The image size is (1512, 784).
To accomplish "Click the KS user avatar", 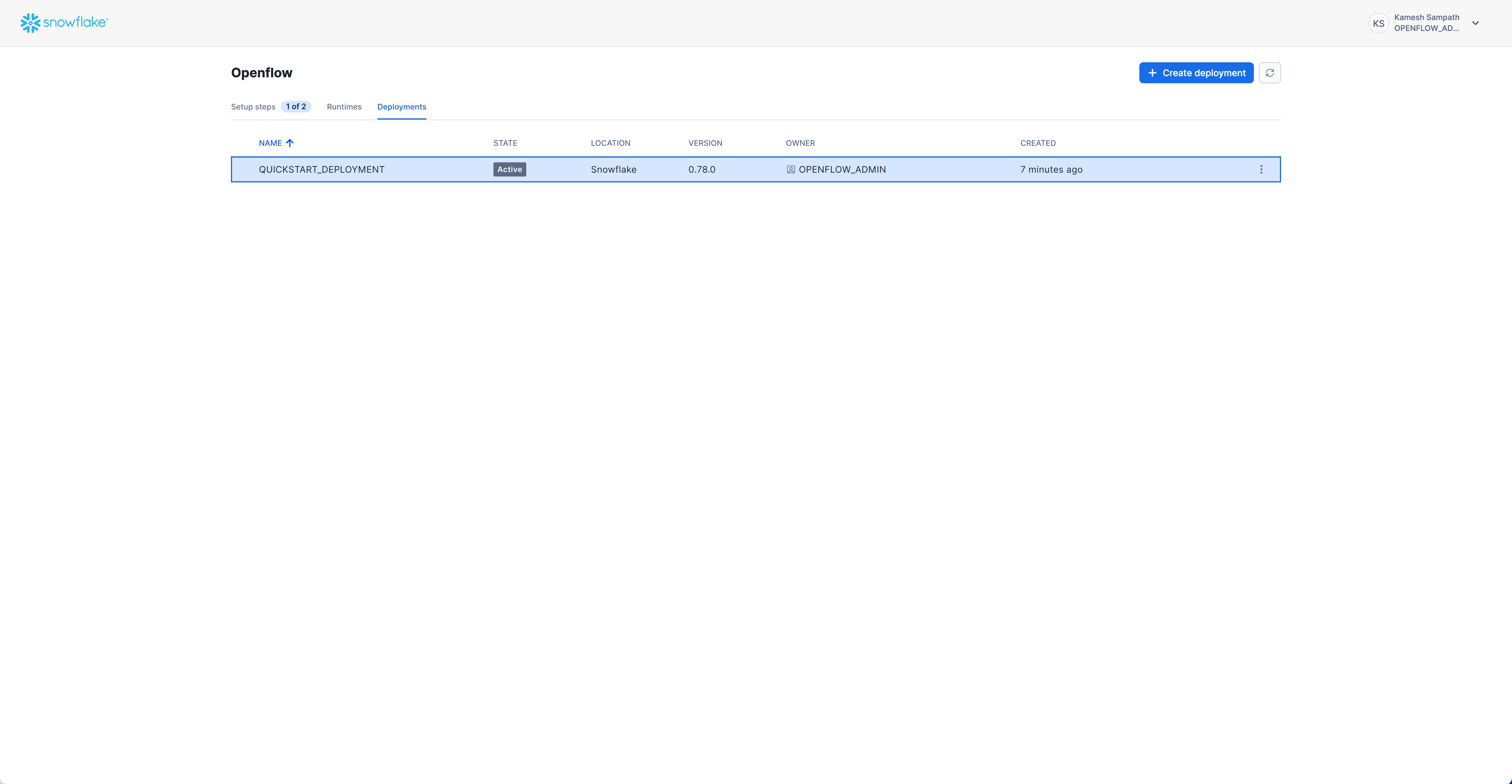I will click(1379, 23).
